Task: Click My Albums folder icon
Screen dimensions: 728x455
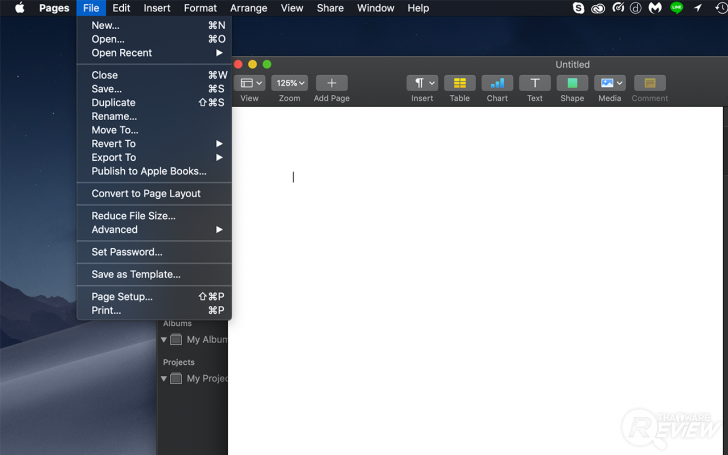Action: 176,339
